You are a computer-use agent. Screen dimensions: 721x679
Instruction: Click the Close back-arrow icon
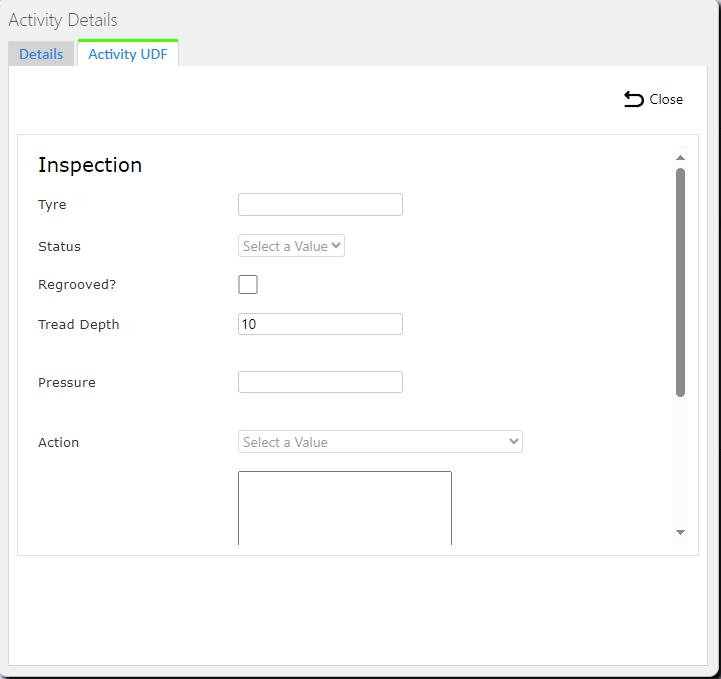[x=634, y=99]
